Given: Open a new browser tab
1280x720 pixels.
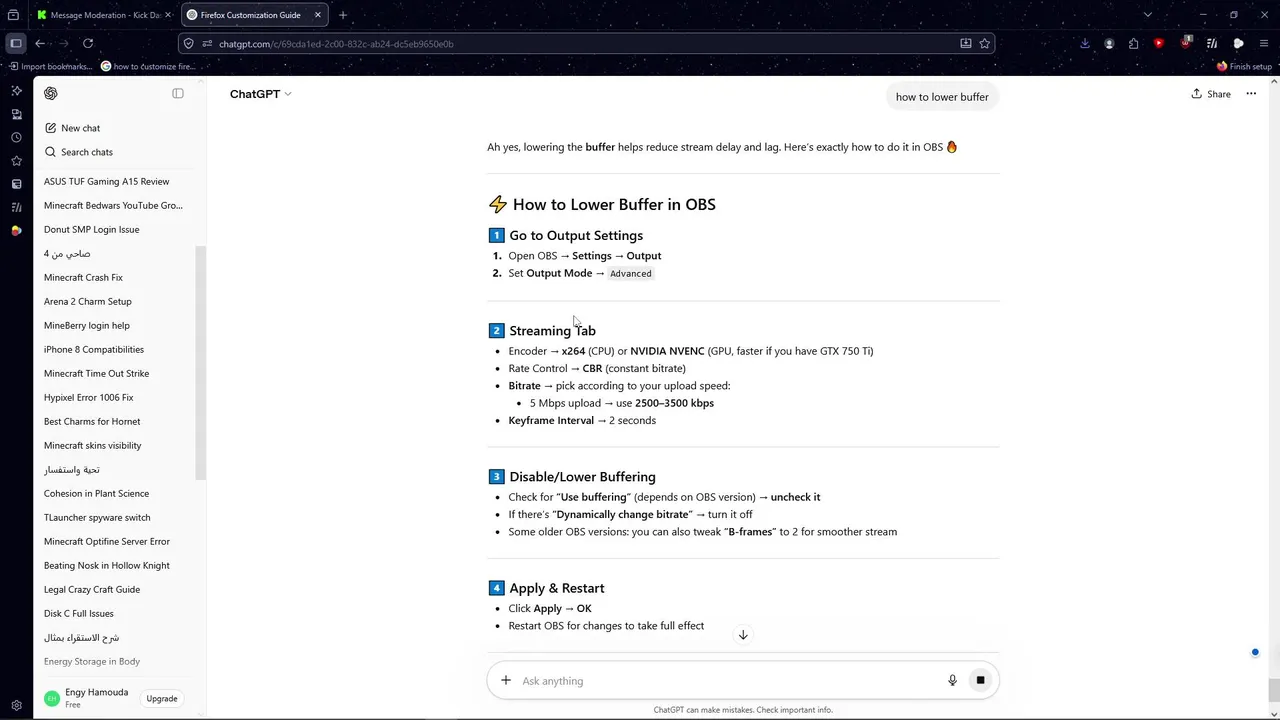Looking at the screenshot, I should pos(343,15).
